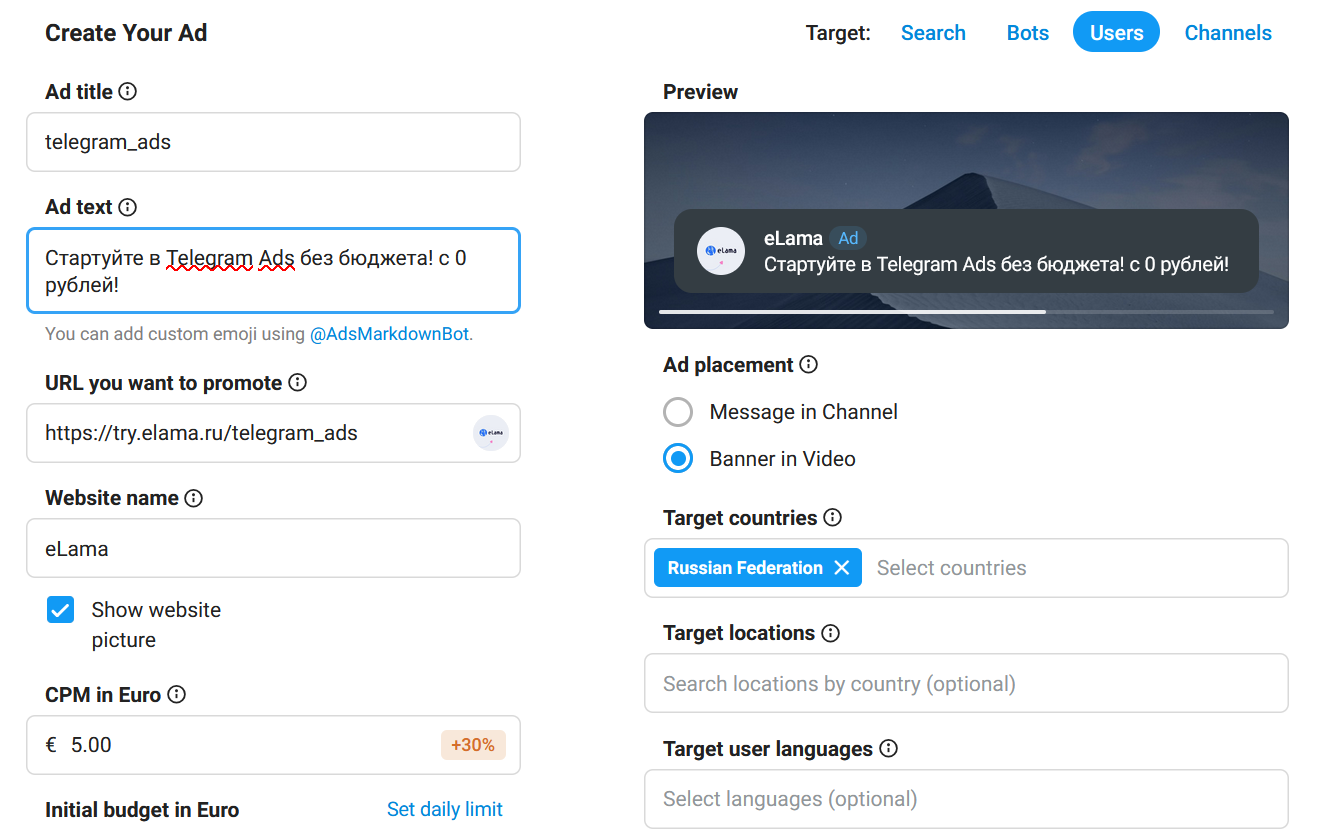Select Message in Channel radio option
The width and height of the screenshot is (1318, 829).
[x=678, y=412]
